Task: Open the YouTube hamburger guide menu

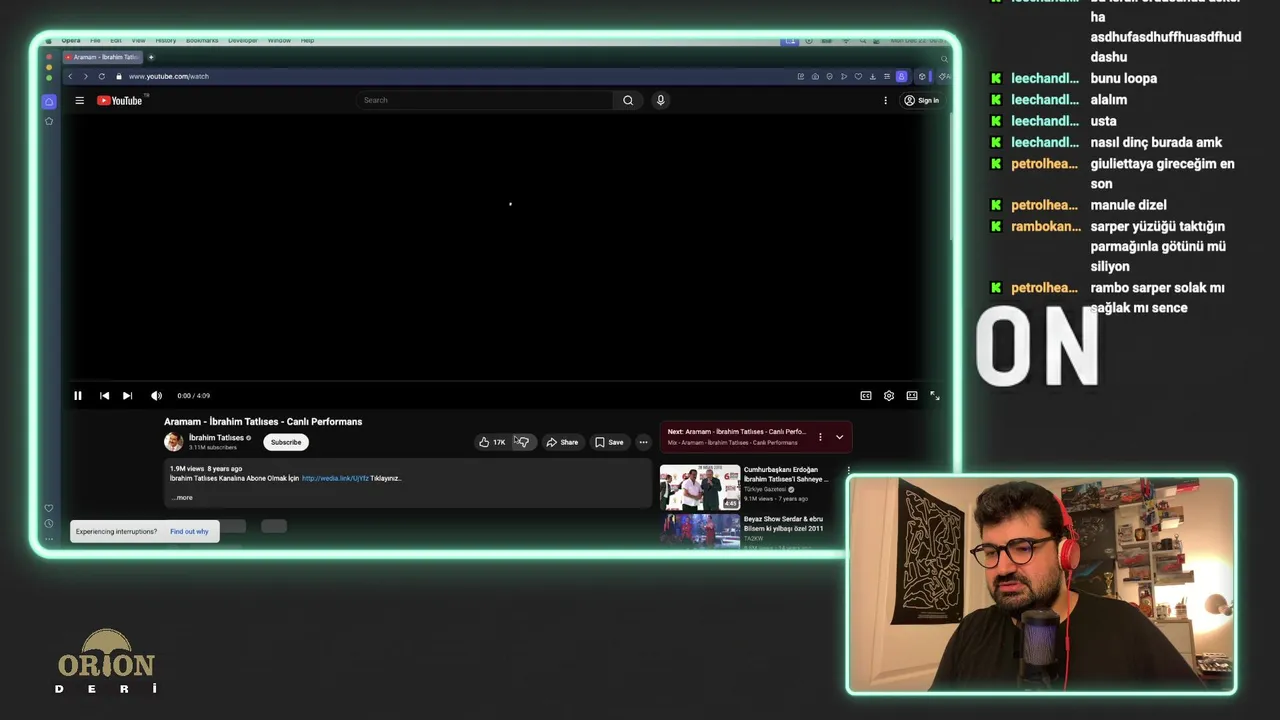Action: 79,100
